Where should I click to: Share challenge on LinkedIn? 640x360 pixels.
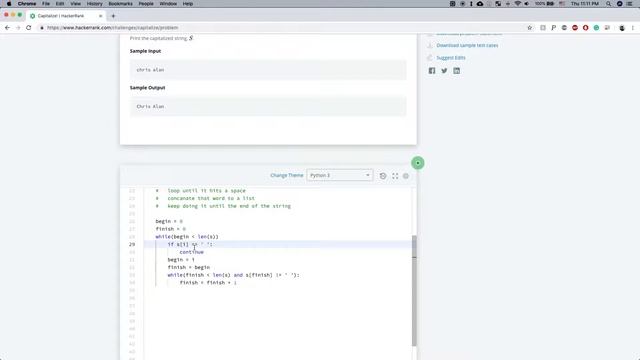456,71
